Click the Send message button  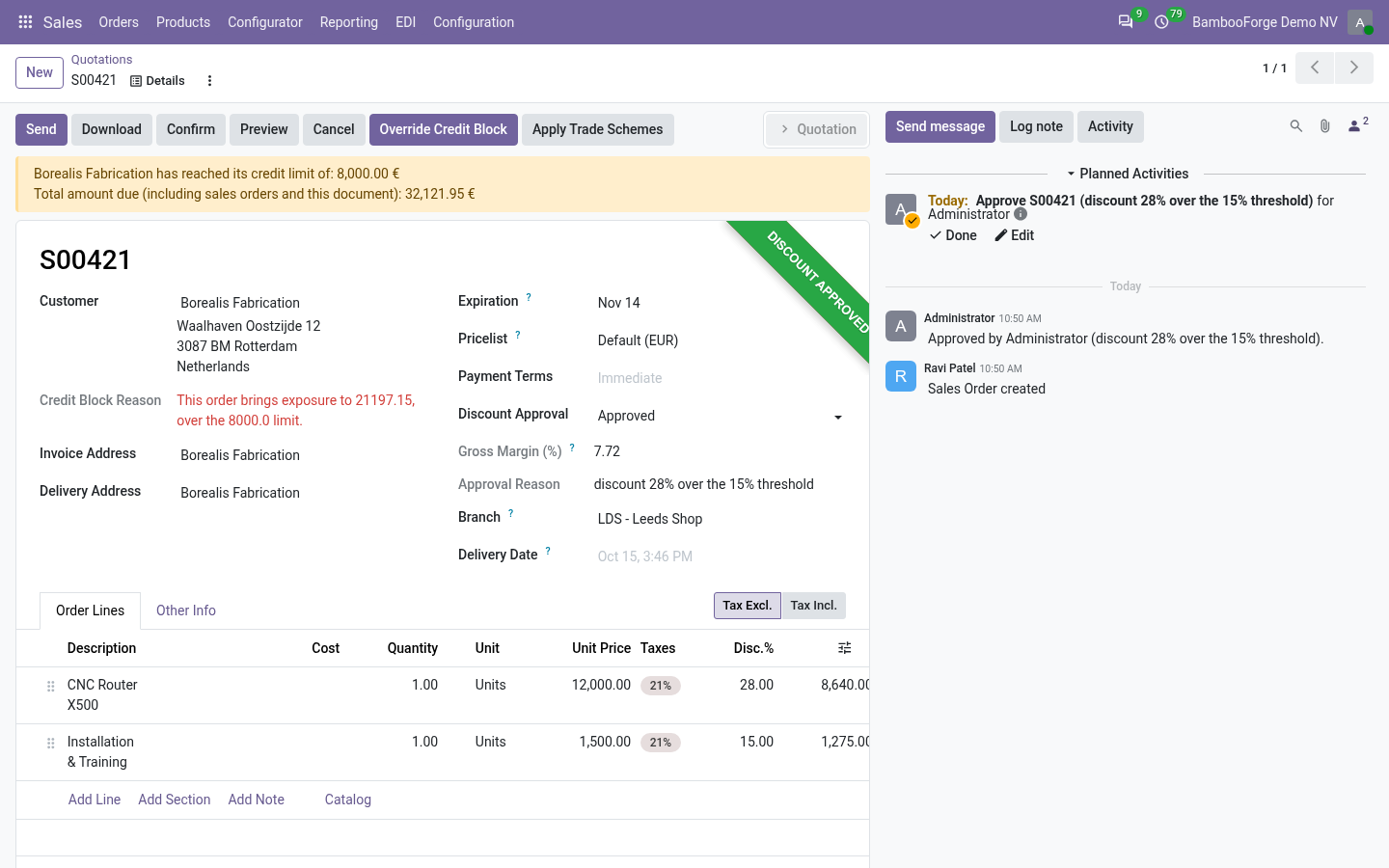[940, 126]
